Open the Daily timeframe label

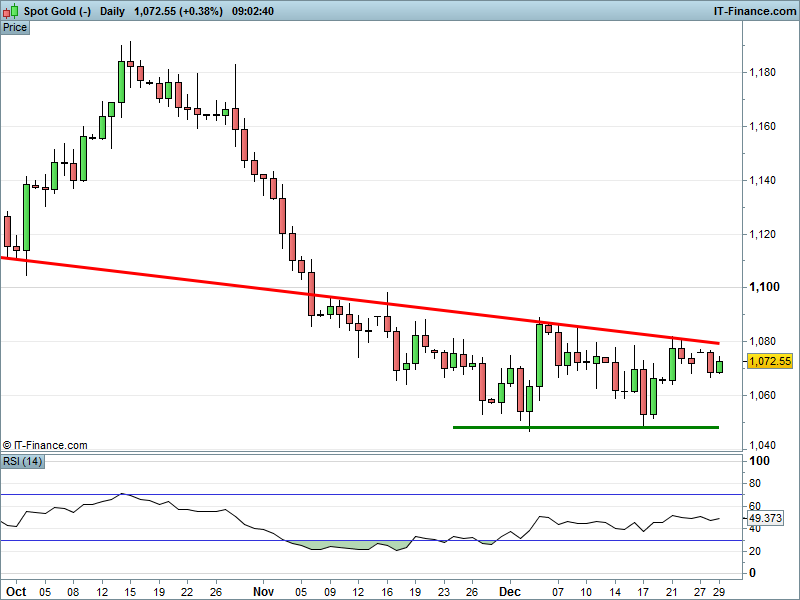coord(113,11)
